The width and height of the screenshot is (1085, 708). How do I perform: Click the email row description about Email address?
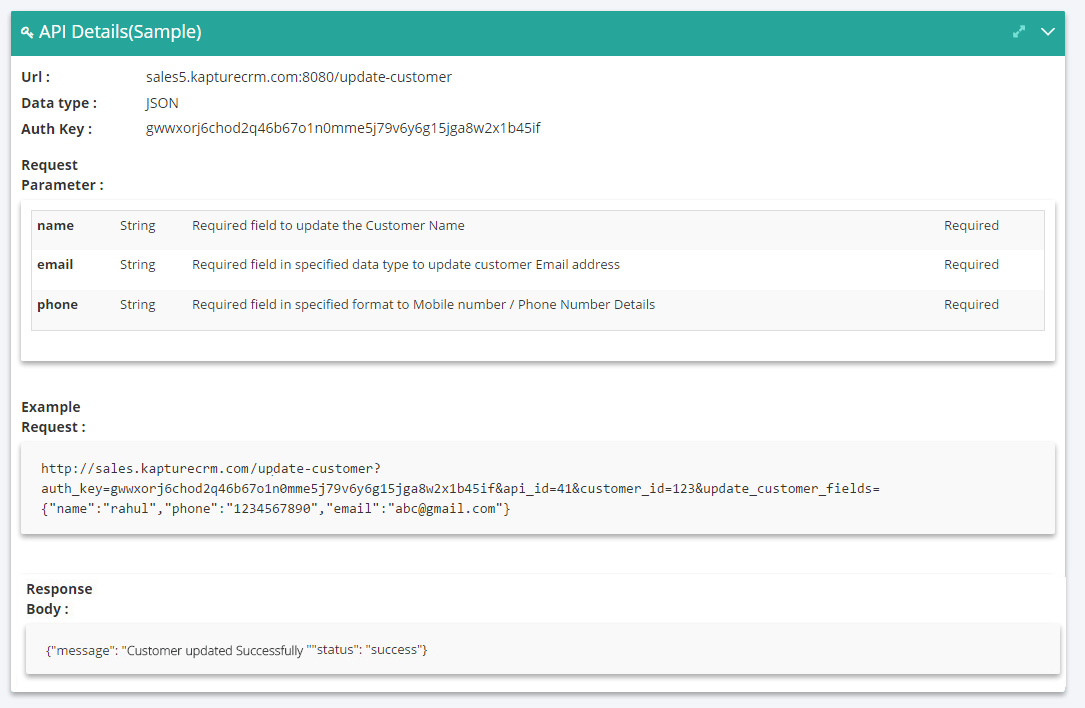(406, 264)
